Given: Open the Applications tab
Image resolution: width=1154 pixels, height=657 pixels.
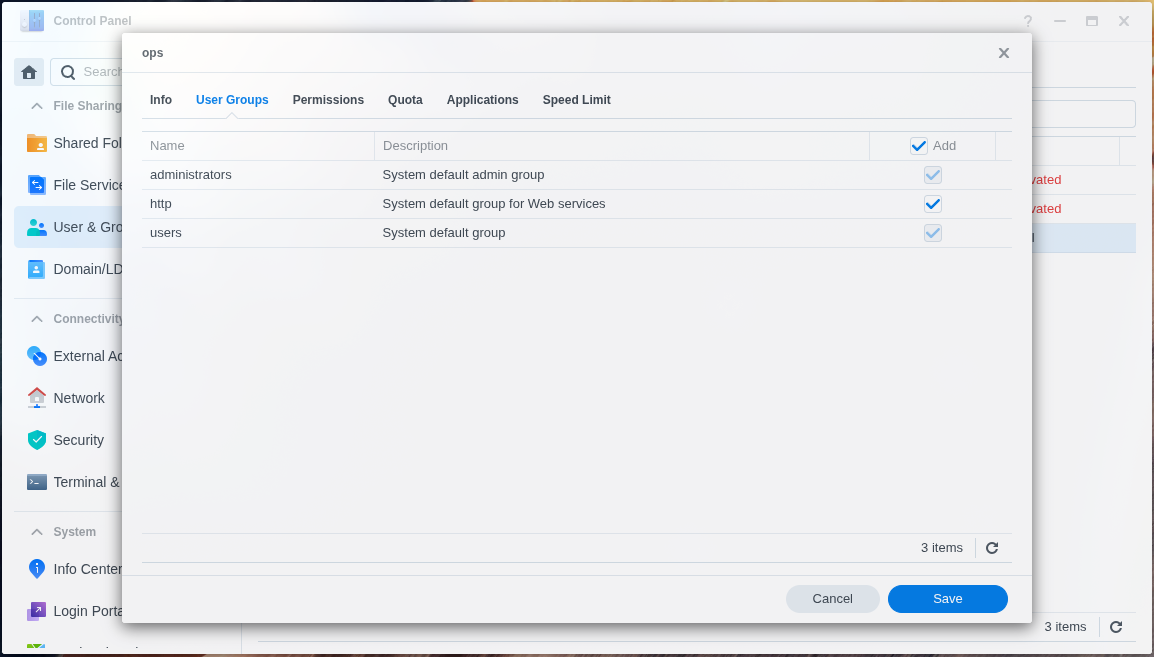Looking at the screenshot, I should tap(482, 100).
